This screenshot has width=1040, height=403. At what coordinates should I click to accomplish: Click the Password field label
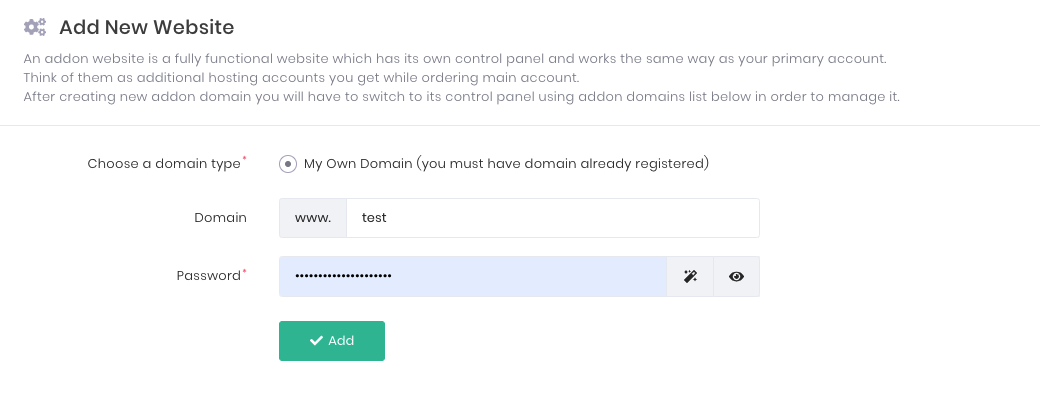pyautogui.click(x=208, y=276)
